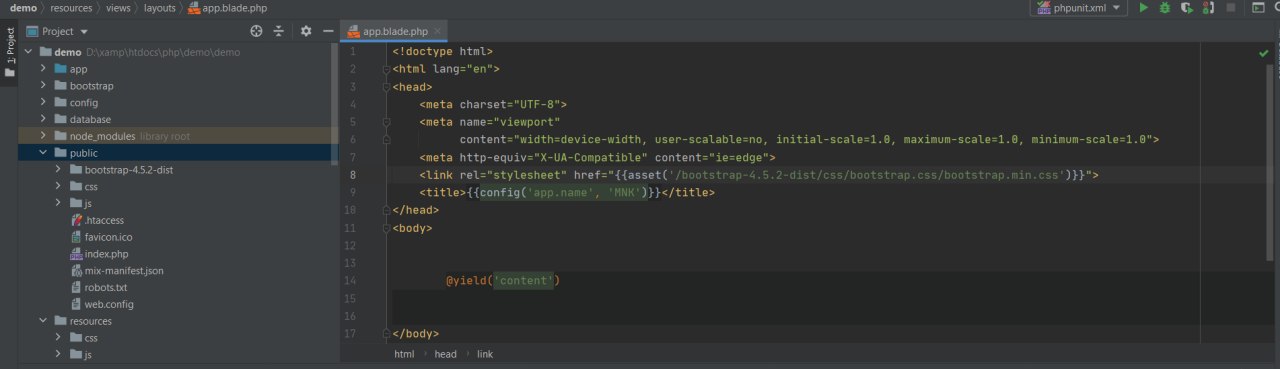Image resolution: width=1280 pixels, height=369 pixels.
Task: Expand the app folder
Action: 44,69
